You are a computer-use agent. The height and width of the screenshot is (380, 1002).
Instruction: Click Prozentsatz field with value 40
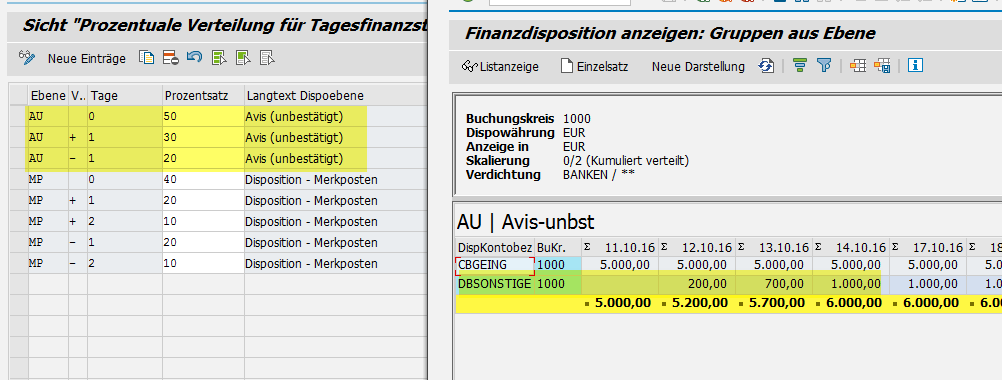click(203, 179)
